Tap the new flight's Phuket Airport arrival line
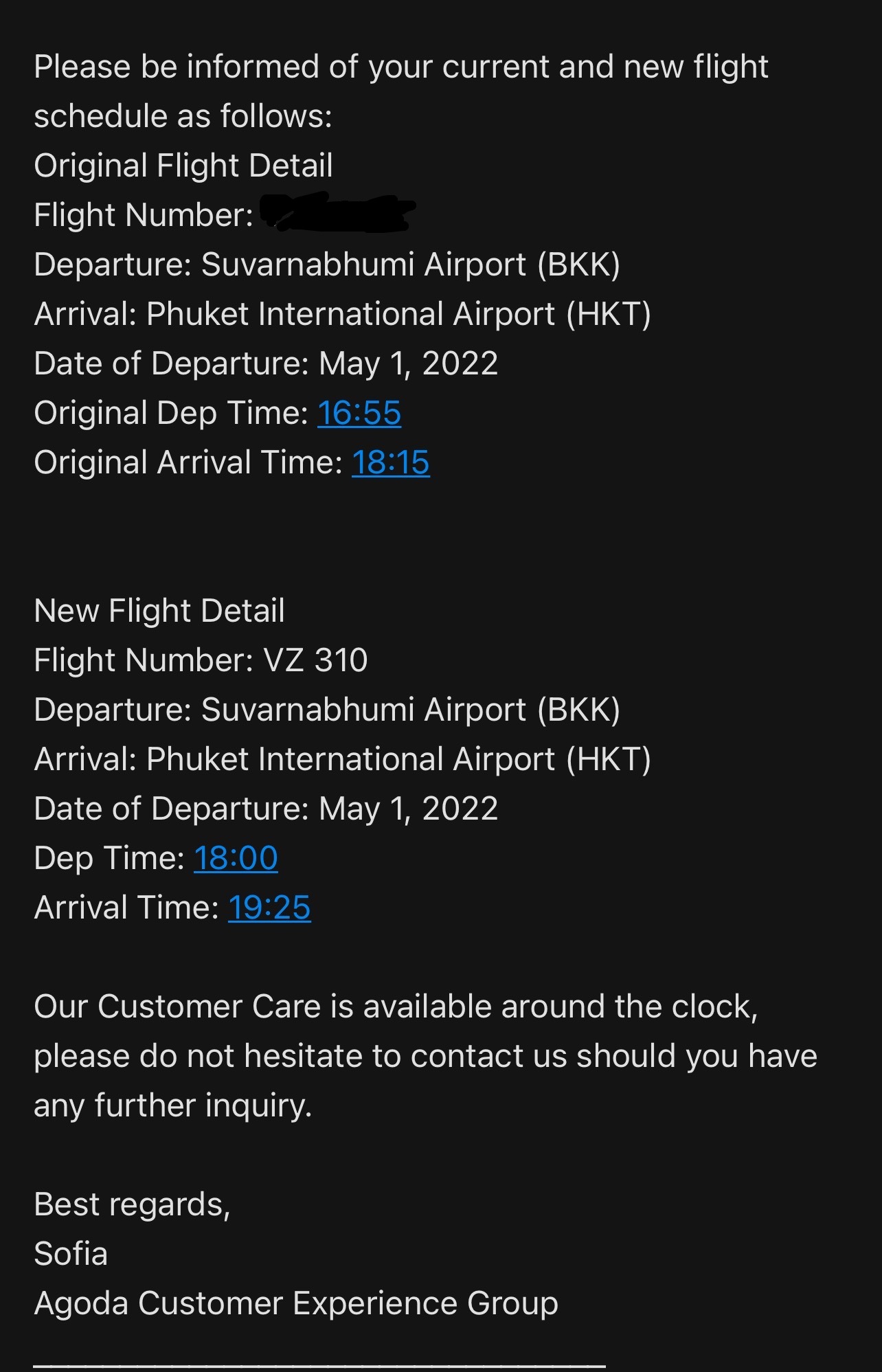 click(343, 760)
